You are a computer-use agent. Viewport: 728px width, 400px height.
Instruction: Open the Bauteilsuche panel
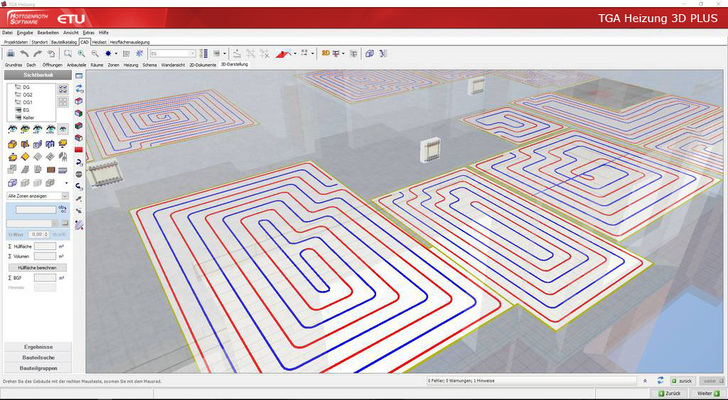point(38,358)
